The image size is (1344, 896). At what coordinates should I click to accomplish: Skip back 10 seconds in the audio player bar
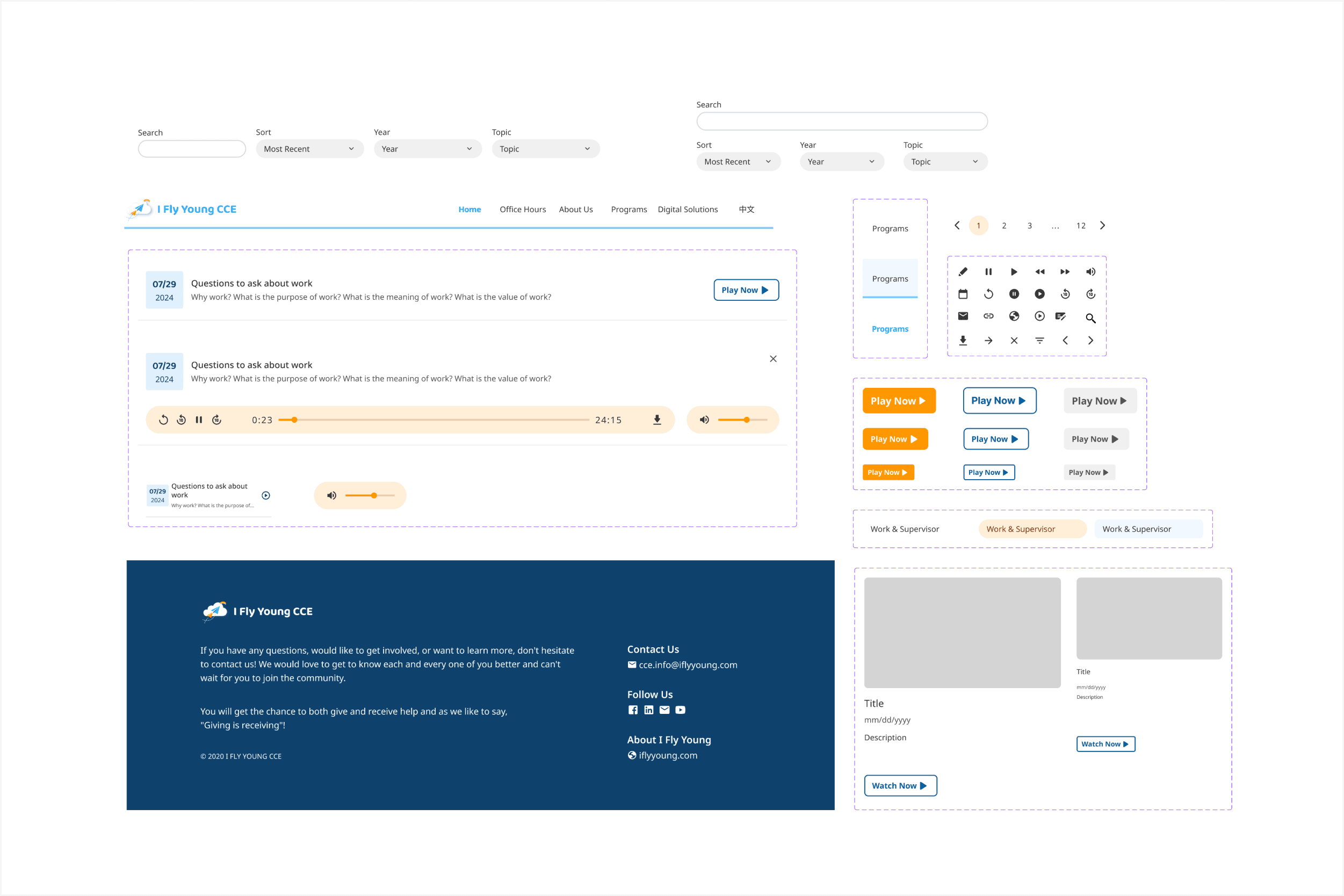[181, 420]
